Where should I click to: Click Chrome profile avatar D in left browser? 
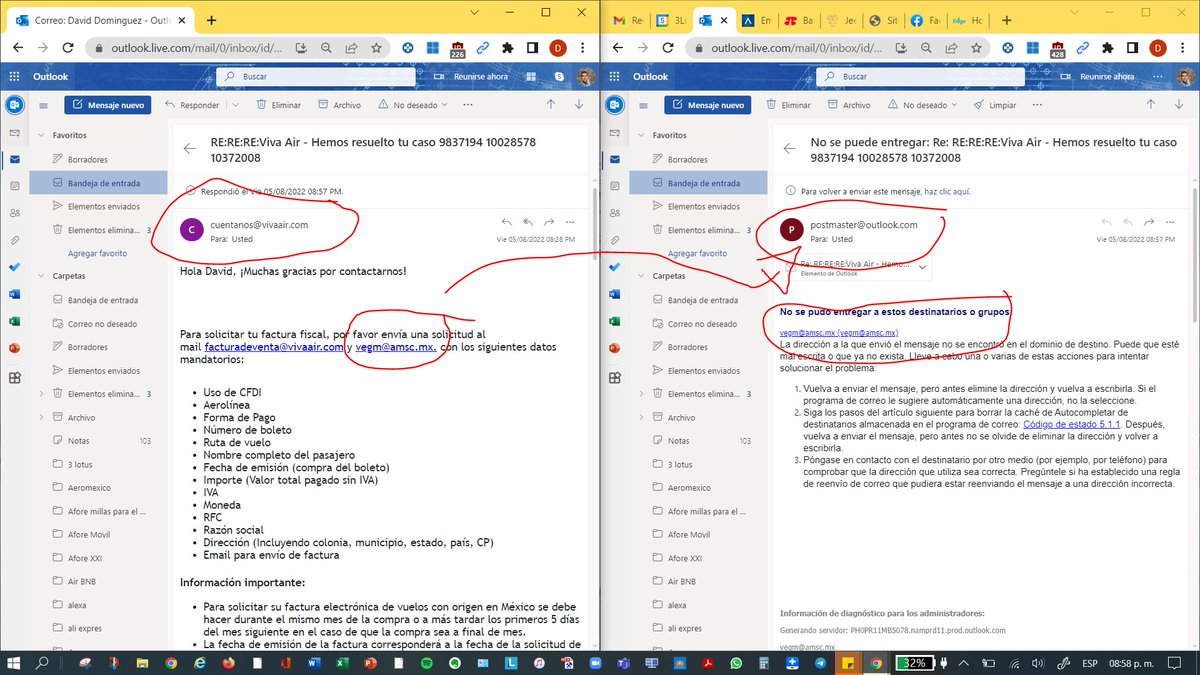tap(558, 47)
